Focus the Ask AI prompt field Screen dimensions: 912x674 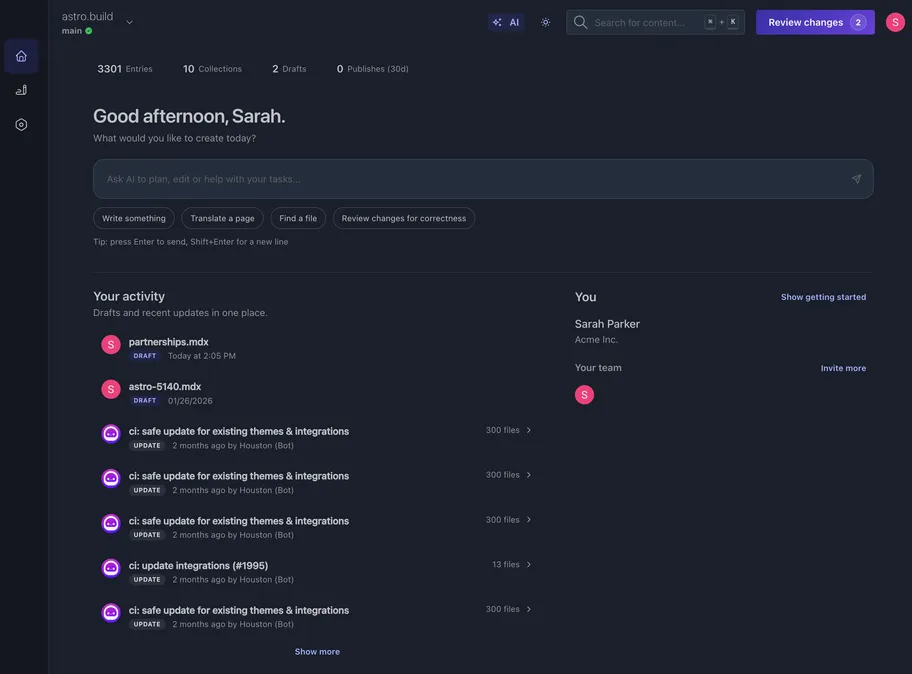coord(470,179)
